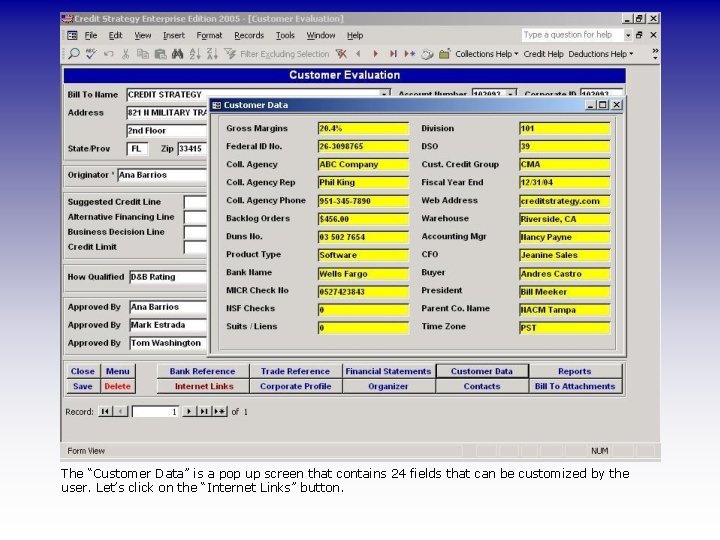Click the Type a question for help box
Viewport: 720px width, 540px height.
click(572, 35)
